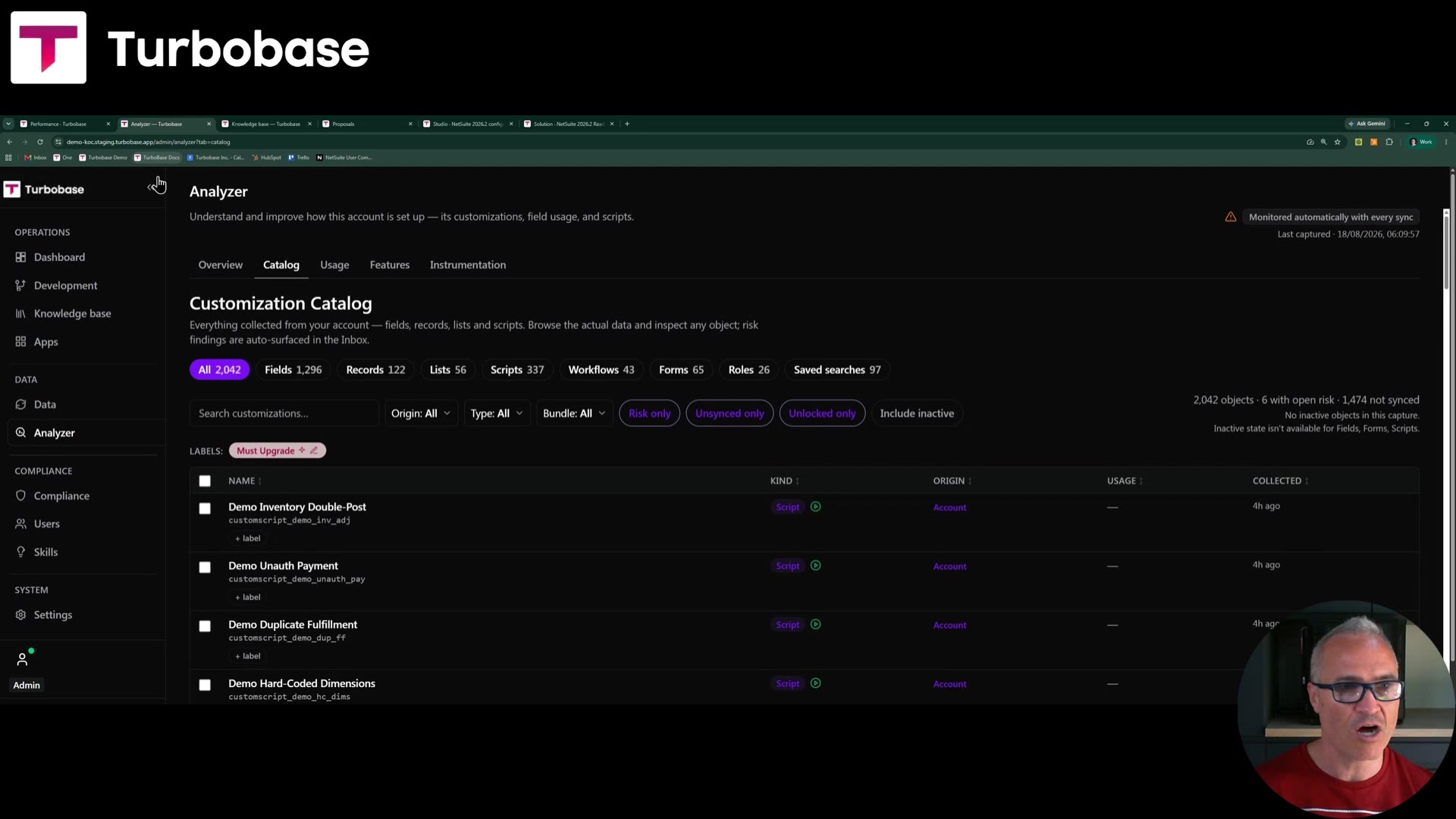Viewport: 1456px width, 819px height.
Task: Open the browser tab search chevron
Action: tap(8, 124)
